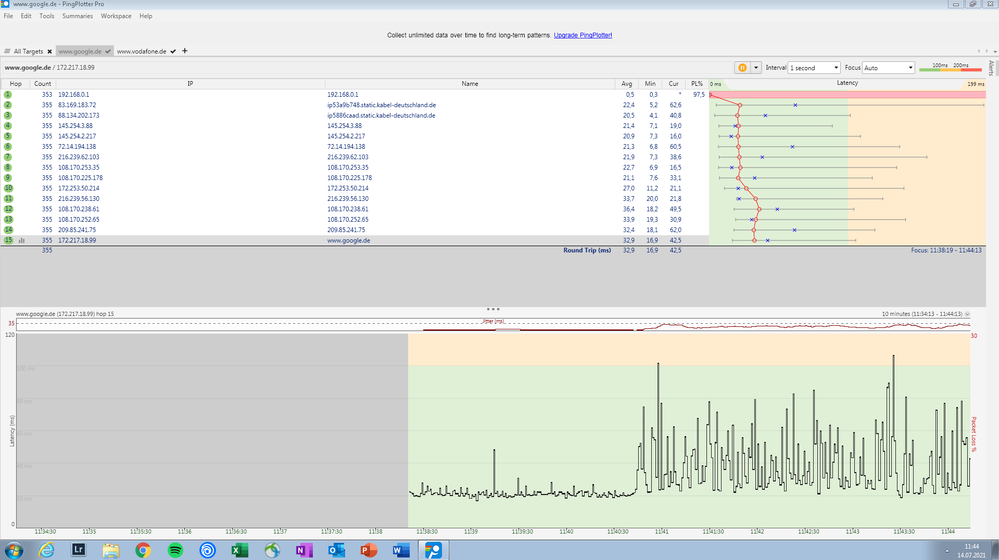Click the Jitter (ms) label on the timeline
999x560 pixels.
tap(494, 321)
